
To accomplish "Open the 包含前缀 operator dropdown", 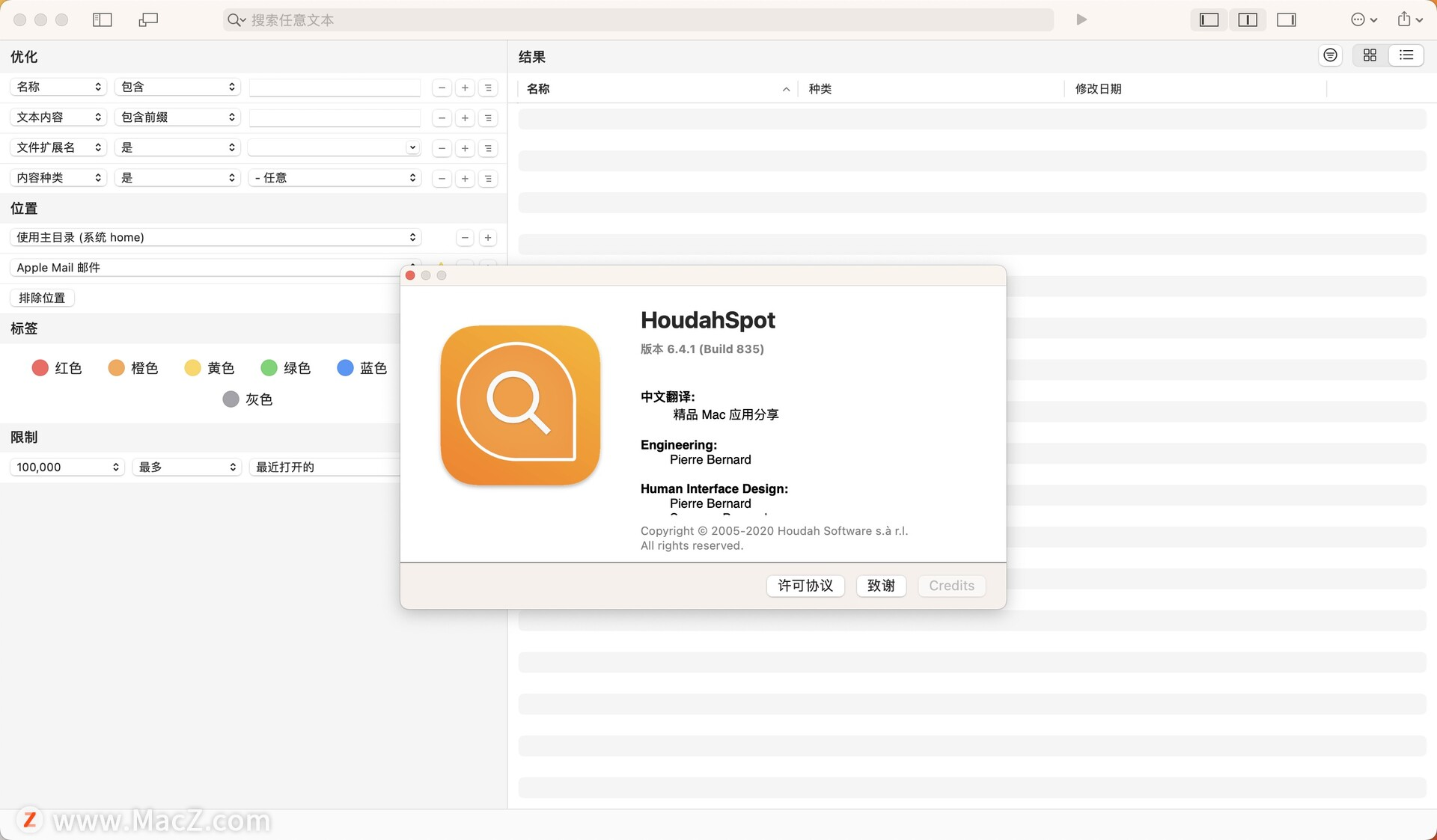I will 177,117.
